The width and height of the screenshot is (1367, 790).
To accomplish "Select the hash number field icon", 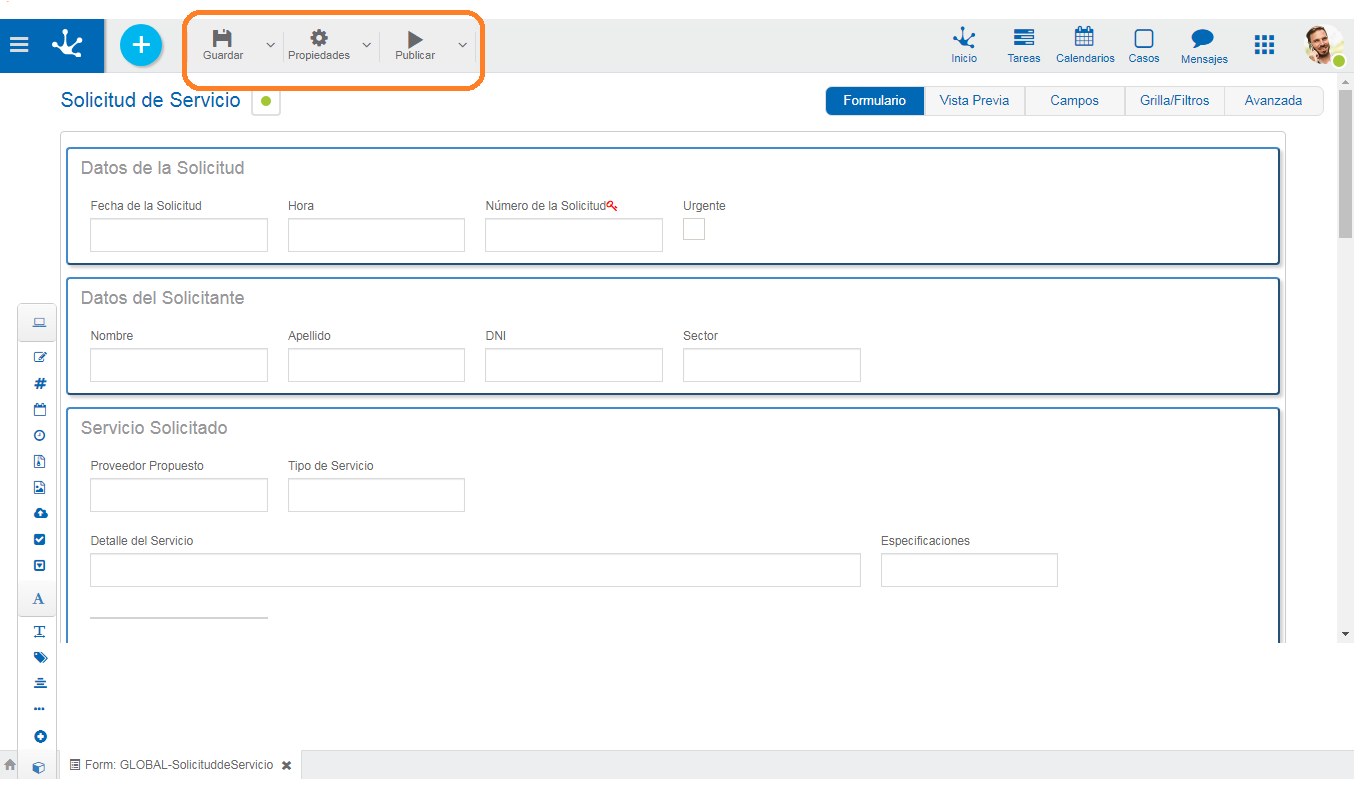I will pyautogui.click(x=40, y=383).
